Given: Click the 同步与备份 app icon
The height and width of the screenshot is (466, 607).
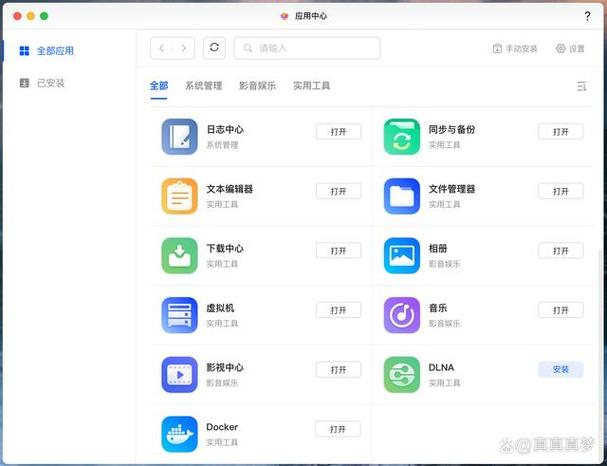Looking at the screenshot, I should (x=402, y=137).
